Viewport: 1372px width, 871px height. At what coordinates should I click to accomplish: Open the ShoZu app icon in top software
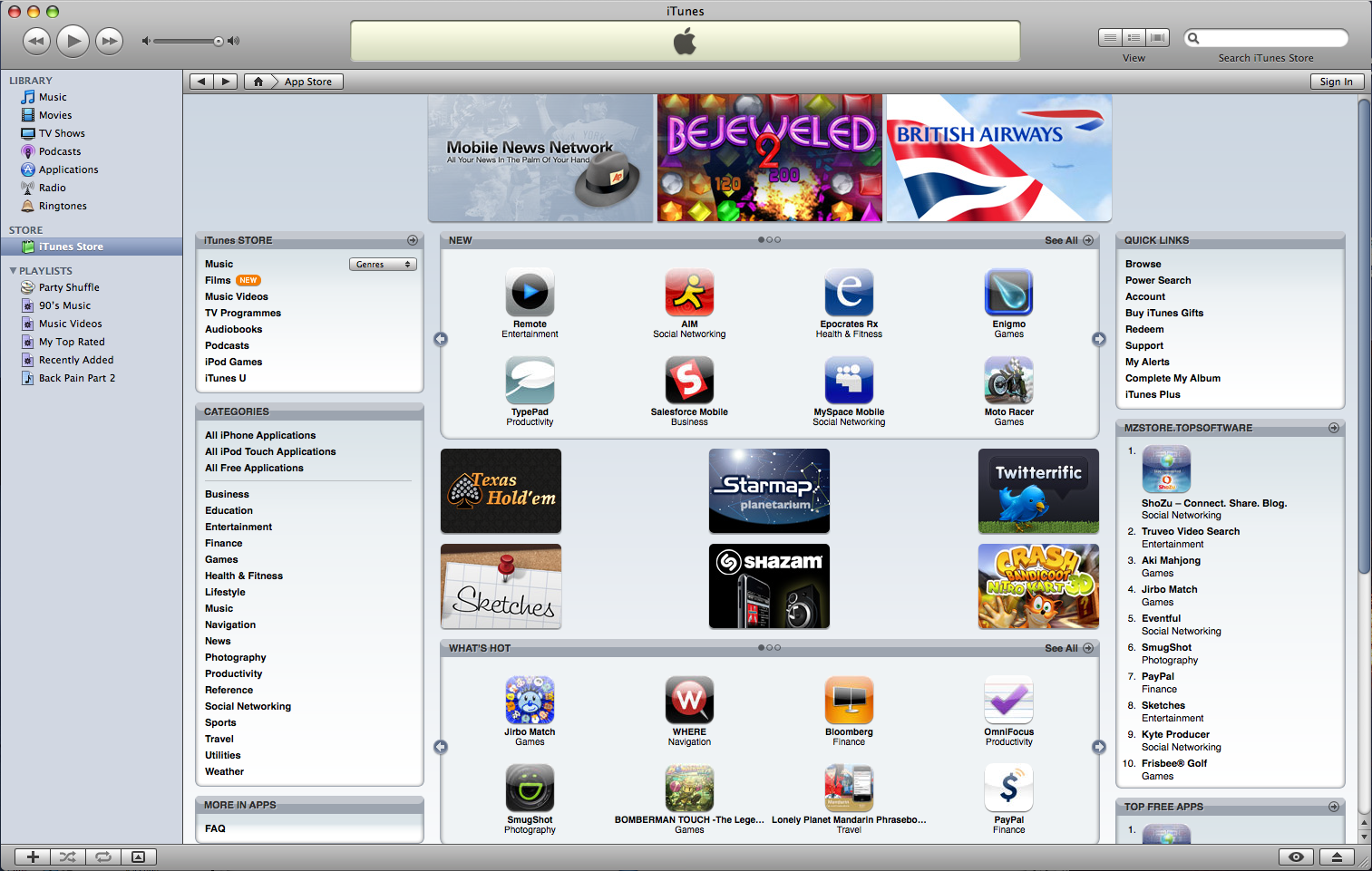tap(1166, 469)
